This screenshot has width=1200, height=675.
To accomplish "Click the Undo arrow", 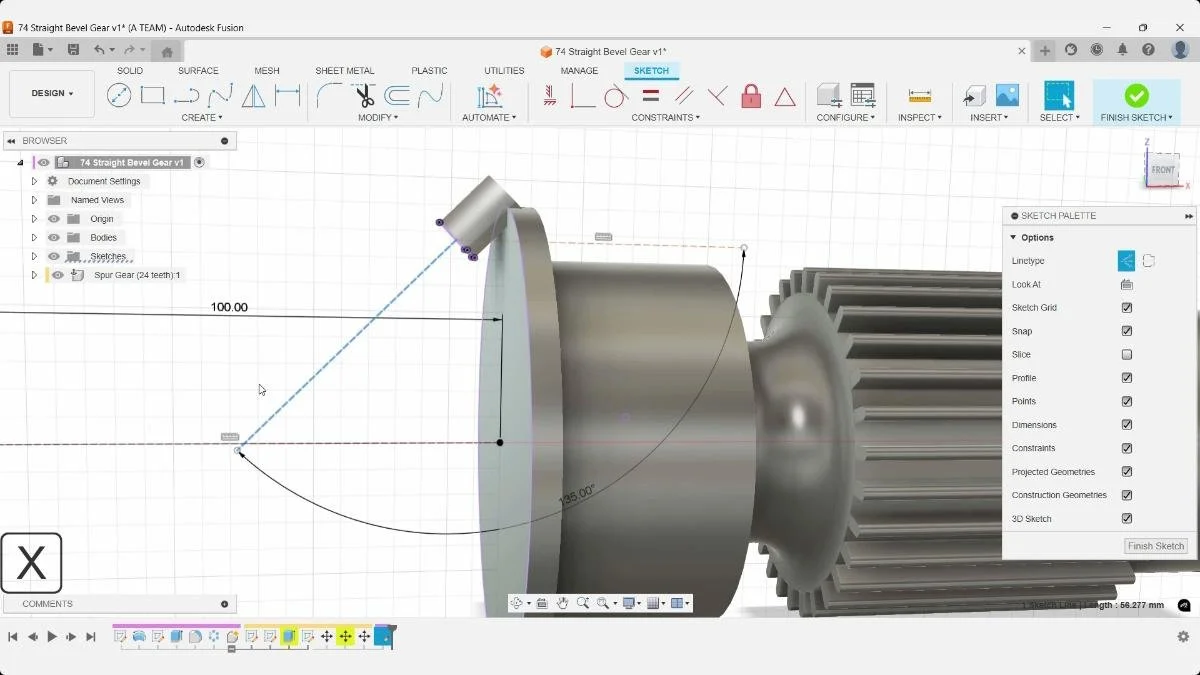I will click(99, 49).
